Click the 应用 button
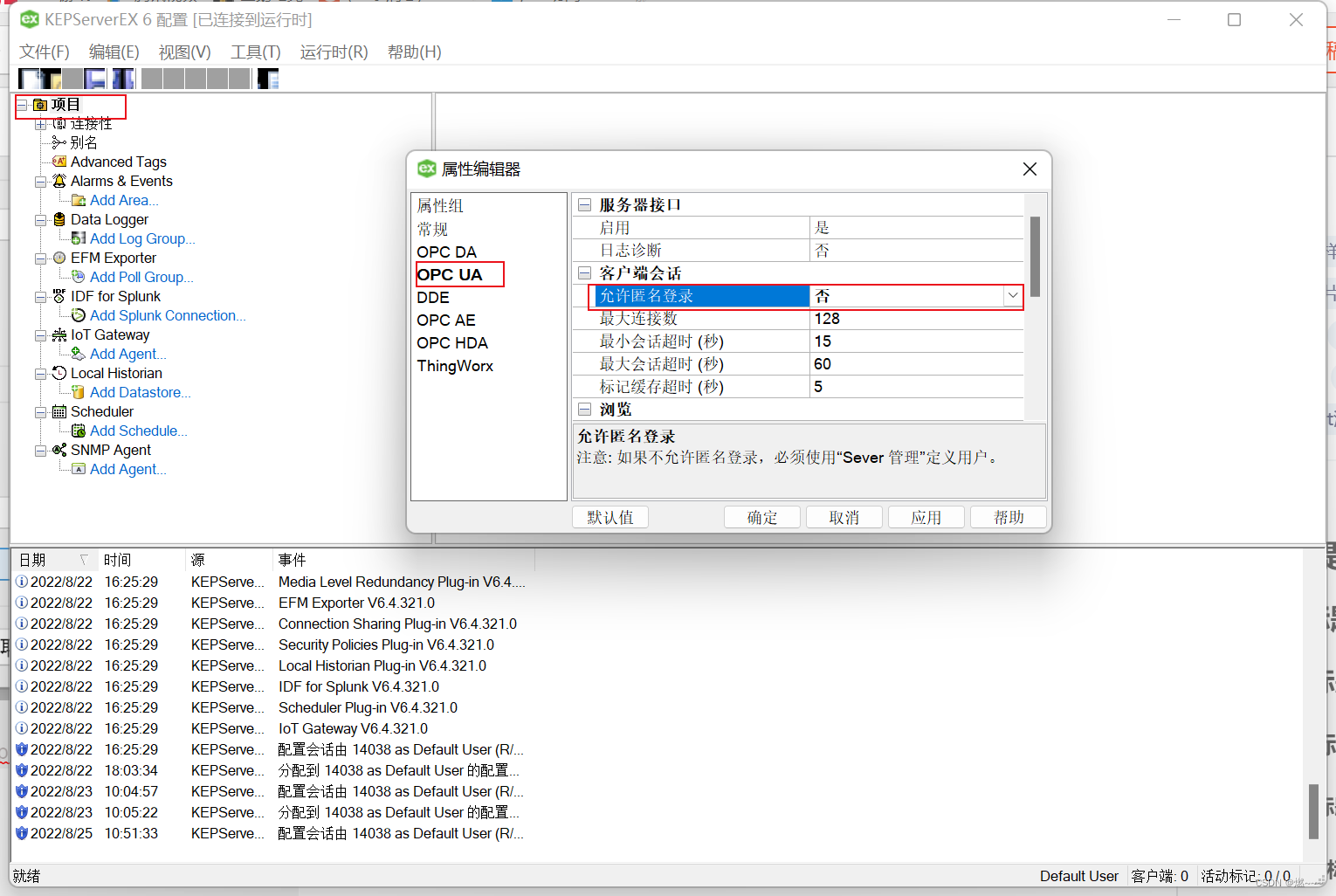Screen dimensions: 1336x896 [926, 517]
